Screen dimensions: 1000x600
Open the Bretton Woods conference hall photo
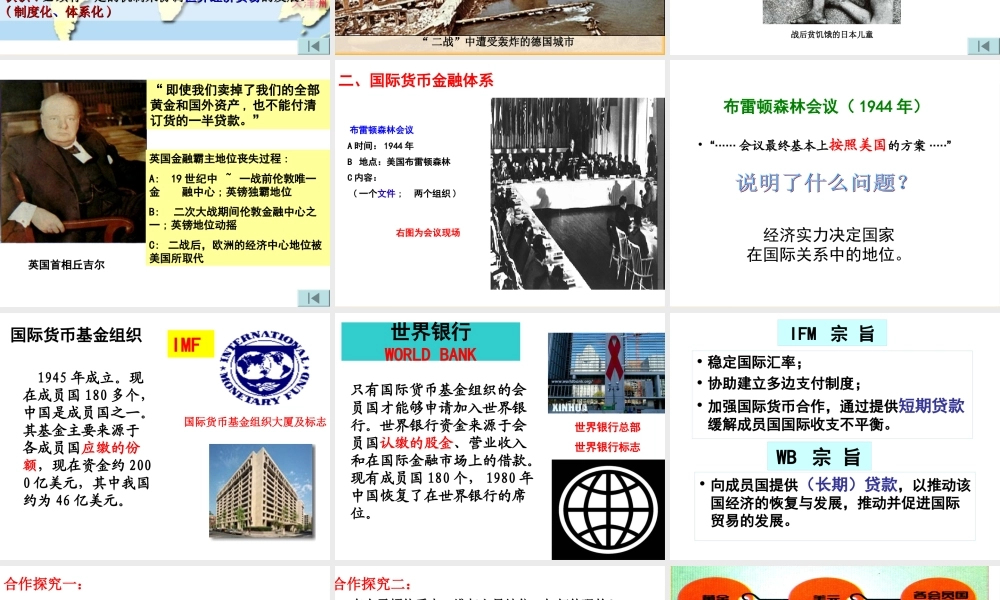pos(577,193)
